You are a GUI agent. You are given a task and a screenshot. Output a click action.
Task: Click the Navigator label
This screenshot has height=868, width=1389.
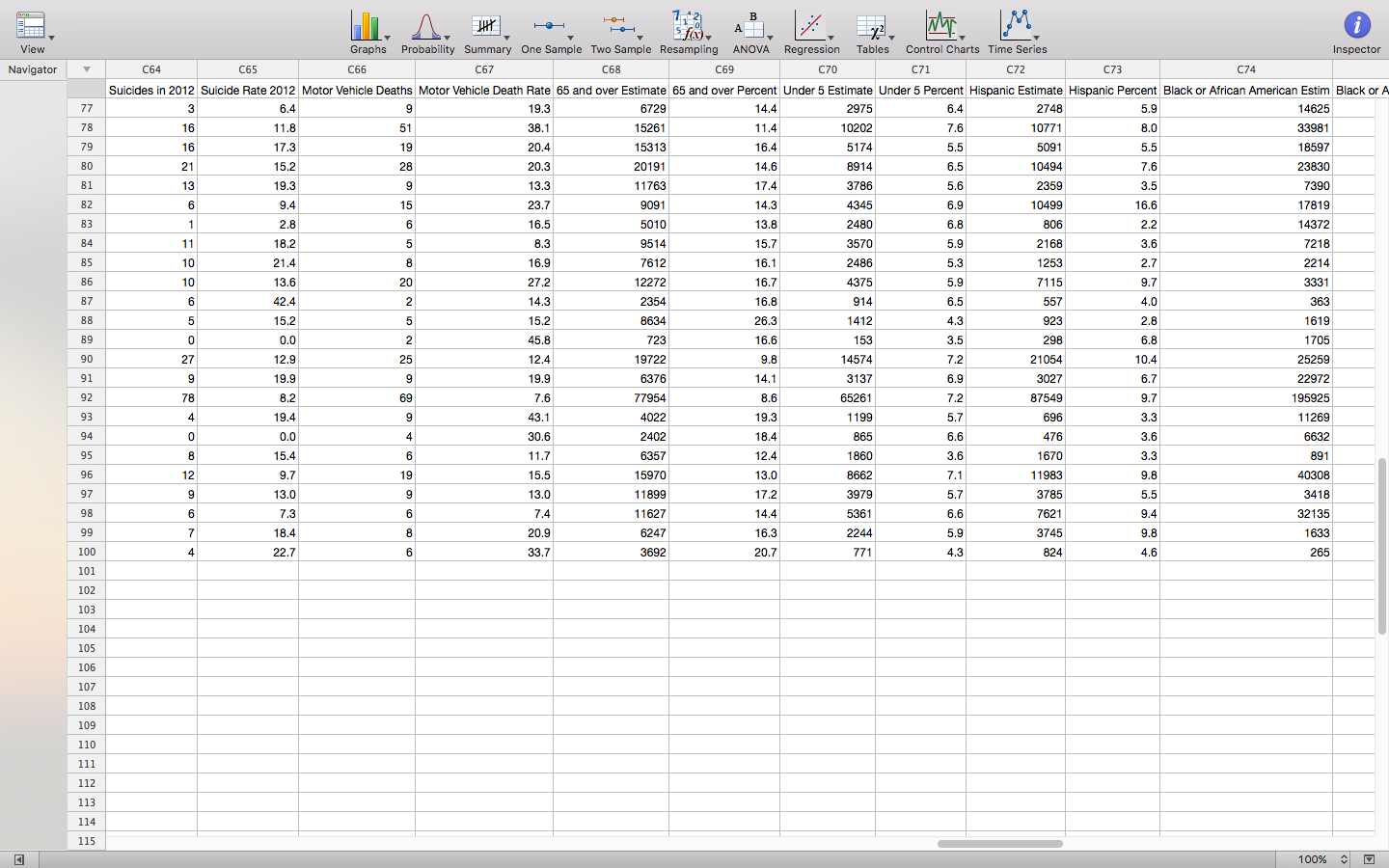(x=33, y=69)
